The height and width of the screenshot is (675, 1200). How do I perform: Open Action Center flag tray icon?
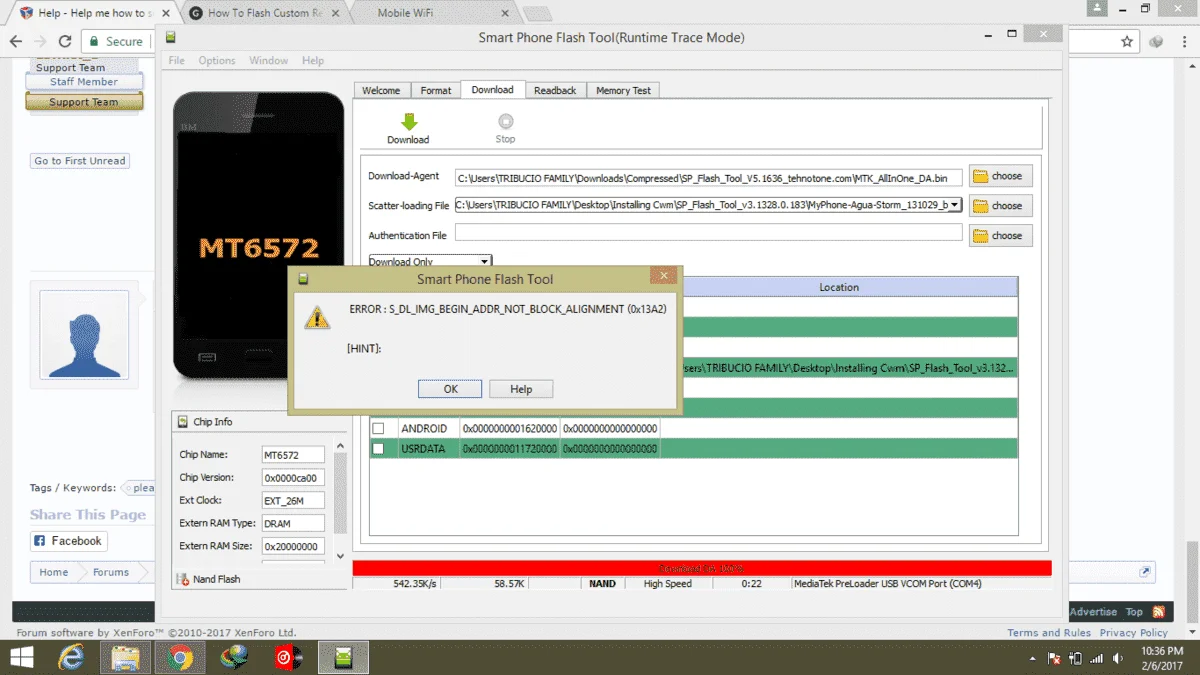[x=1054, y=658]
